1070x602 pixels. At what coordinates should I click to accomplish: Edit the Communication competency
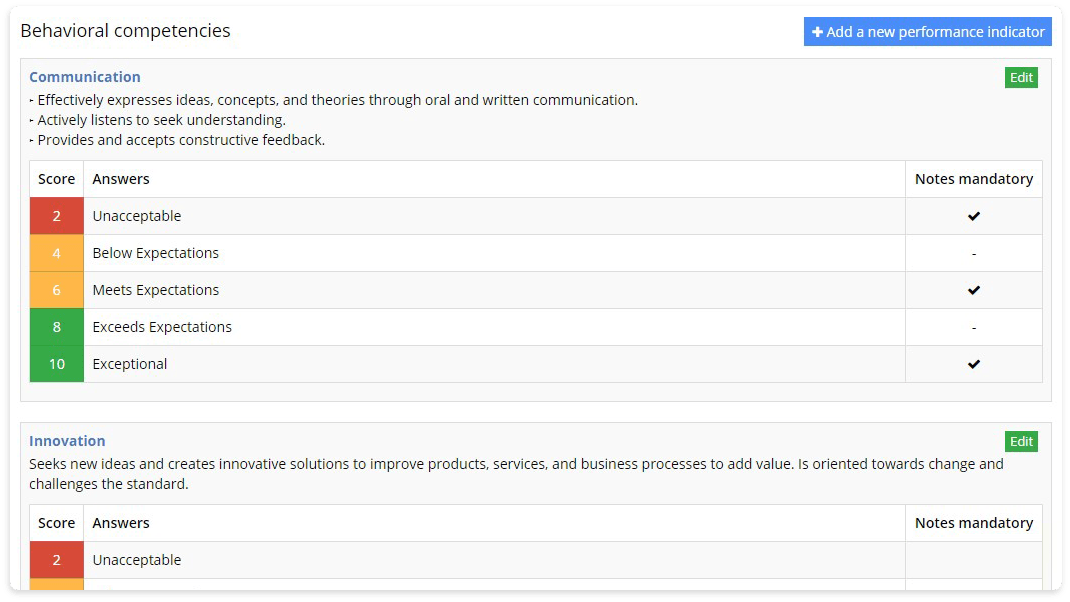pos(1021,77)
